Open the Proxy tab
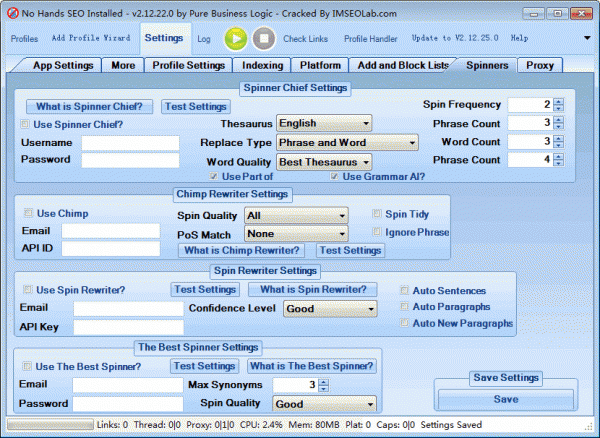The width and height of the screenshot is (600, 438). click(x=540, y=65)
